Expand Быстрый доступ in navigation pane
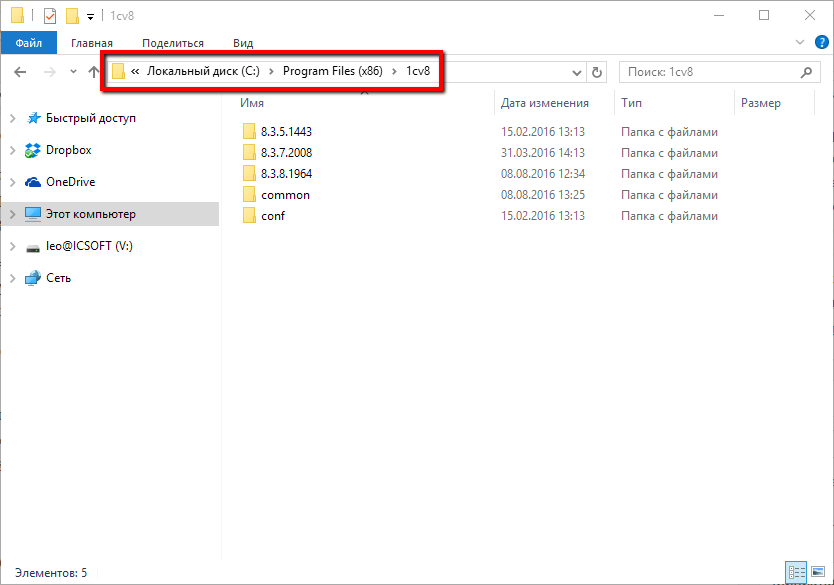This screenshot has width=834, height=585. pyautogui.click(x=12, y=118)
